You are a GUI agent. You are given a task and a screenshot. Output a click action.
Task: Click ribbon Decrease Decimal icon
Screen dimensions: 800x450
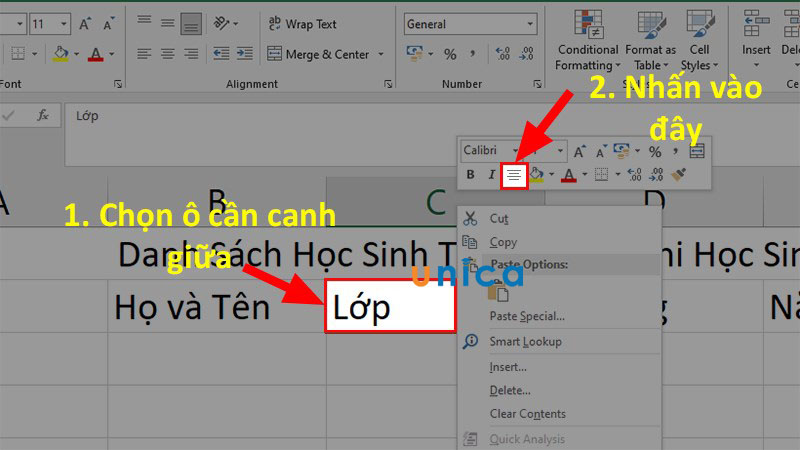pos(527,54)
